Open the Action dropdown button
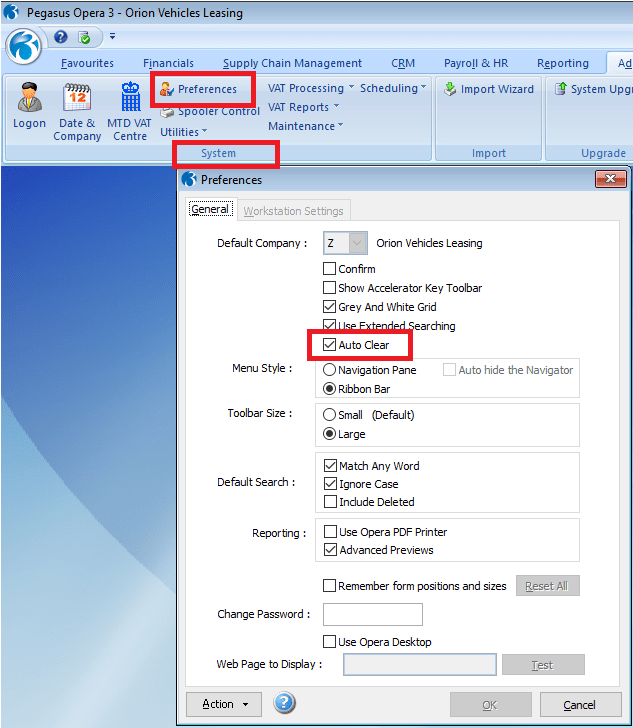 click(224, 704)
